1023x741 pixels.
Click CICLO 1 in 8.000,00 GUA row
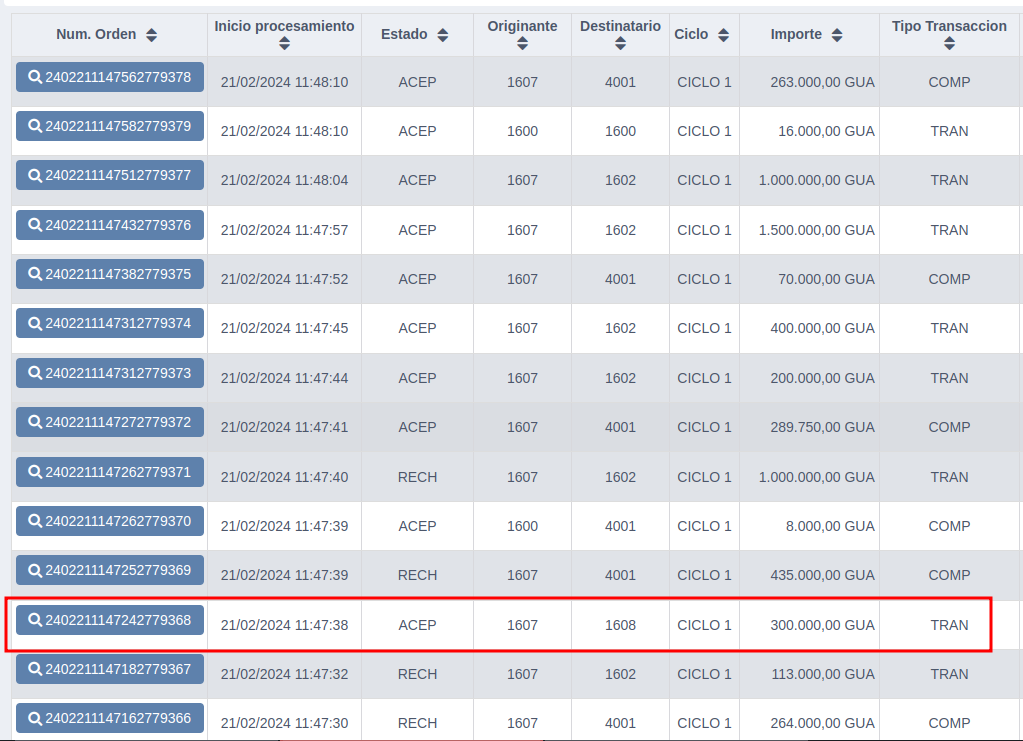pyautogui.click(x=705, y=526)
